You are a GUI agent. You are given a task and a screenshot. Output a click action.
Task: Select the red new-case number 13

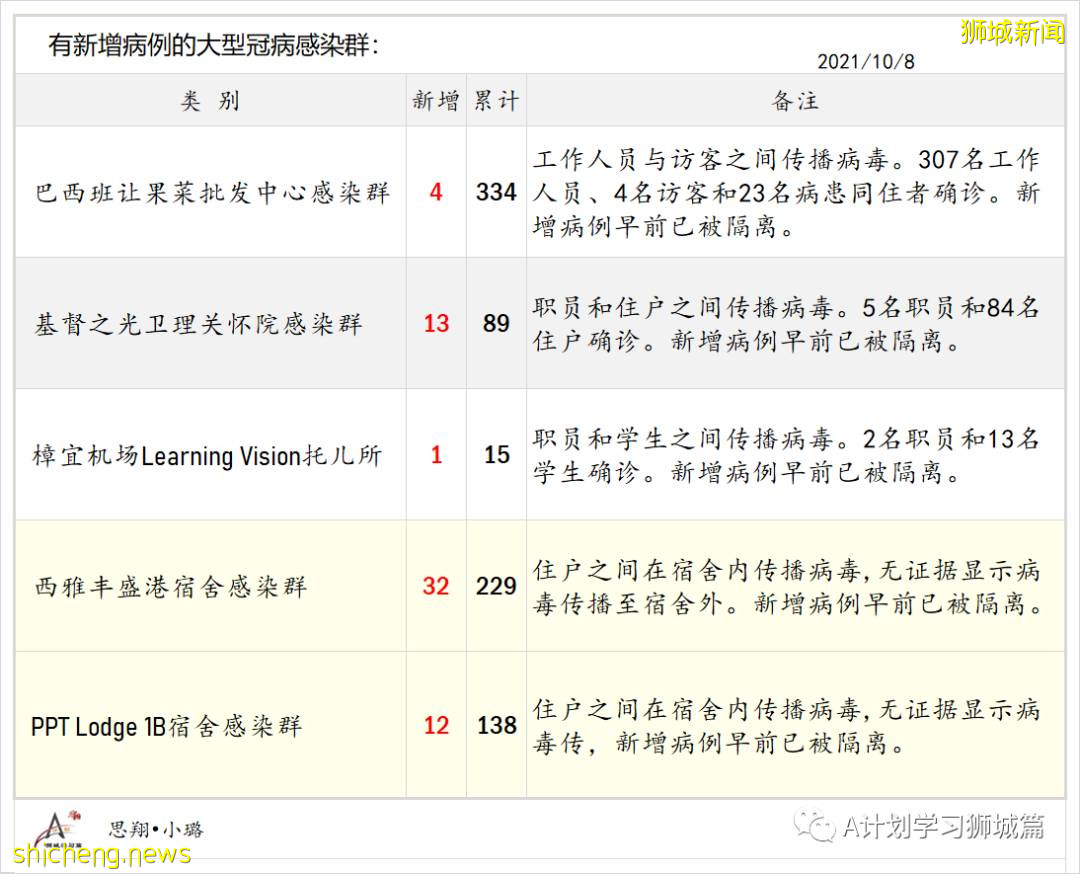436,324
